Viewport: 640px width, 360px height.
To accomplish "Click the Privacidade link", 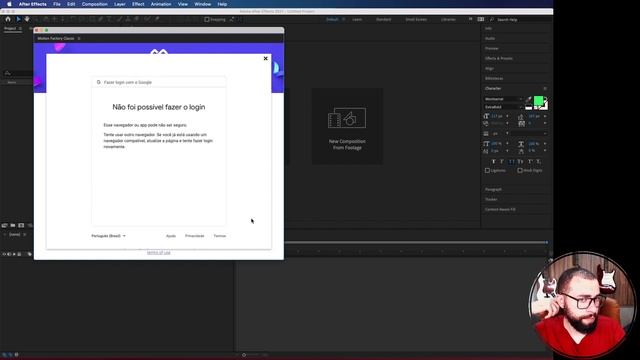I will 194,236.
